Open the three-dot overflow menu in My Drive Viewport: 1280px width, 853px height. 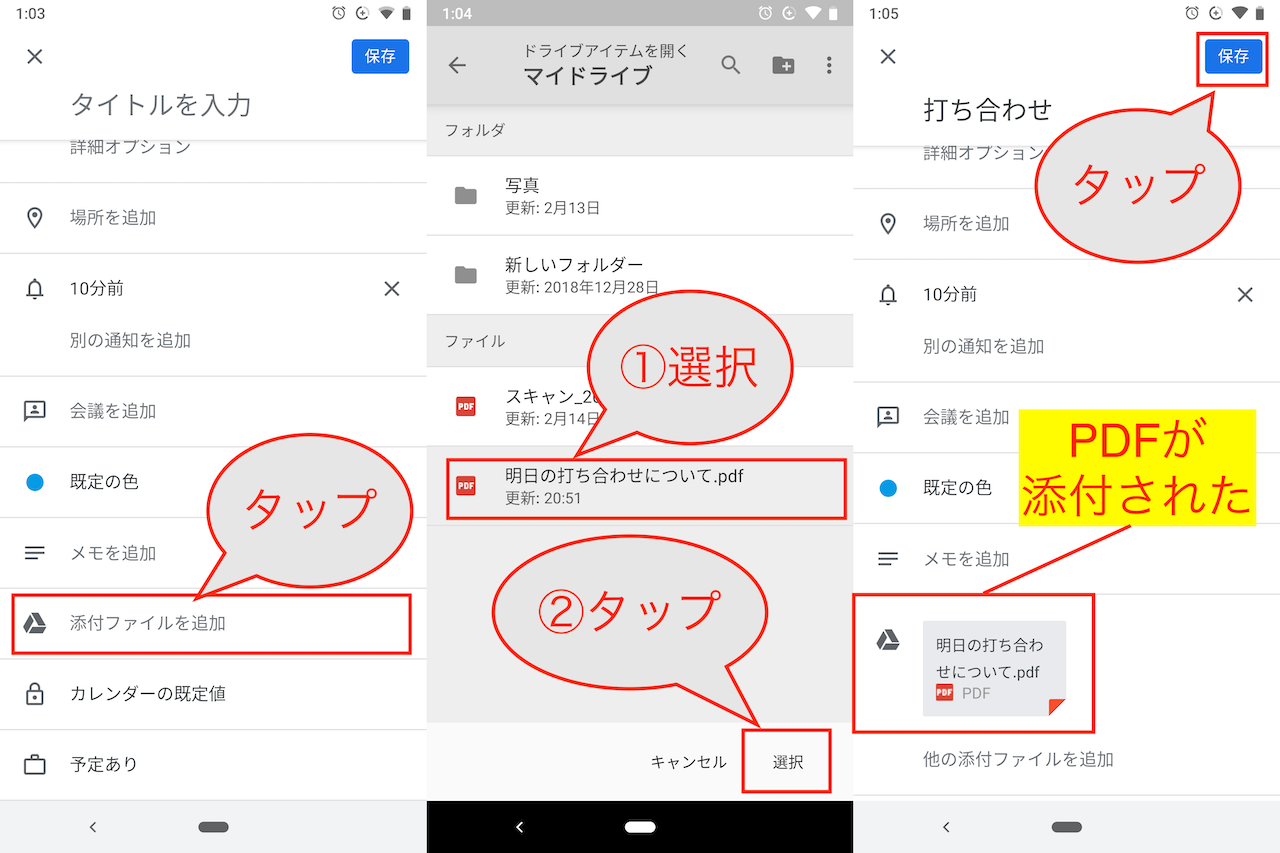point(828,64)
